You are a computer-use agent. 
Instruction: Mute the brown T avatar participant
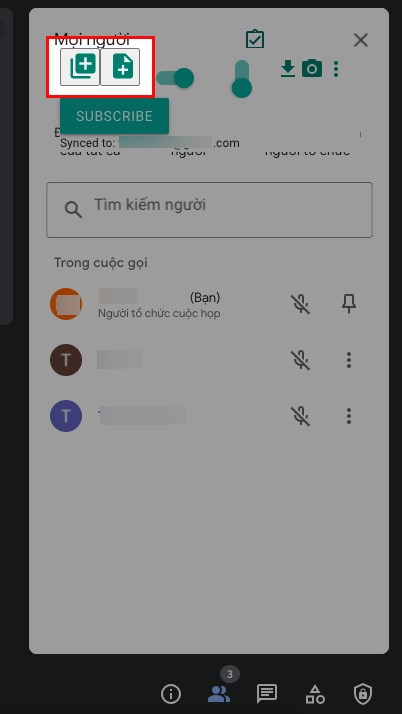(300, 360)
